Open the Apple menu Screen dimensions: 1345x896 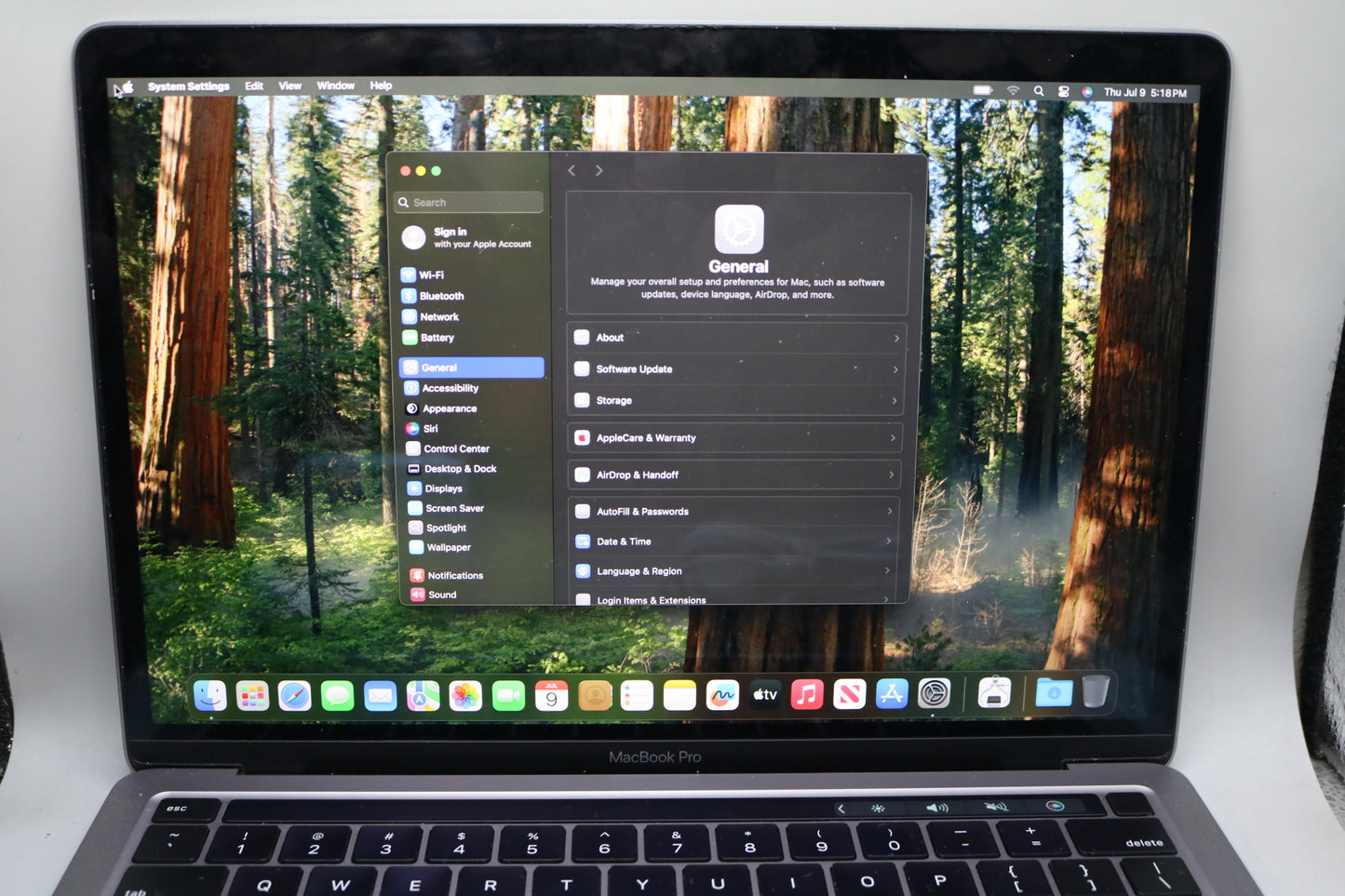tap(128, 87)
